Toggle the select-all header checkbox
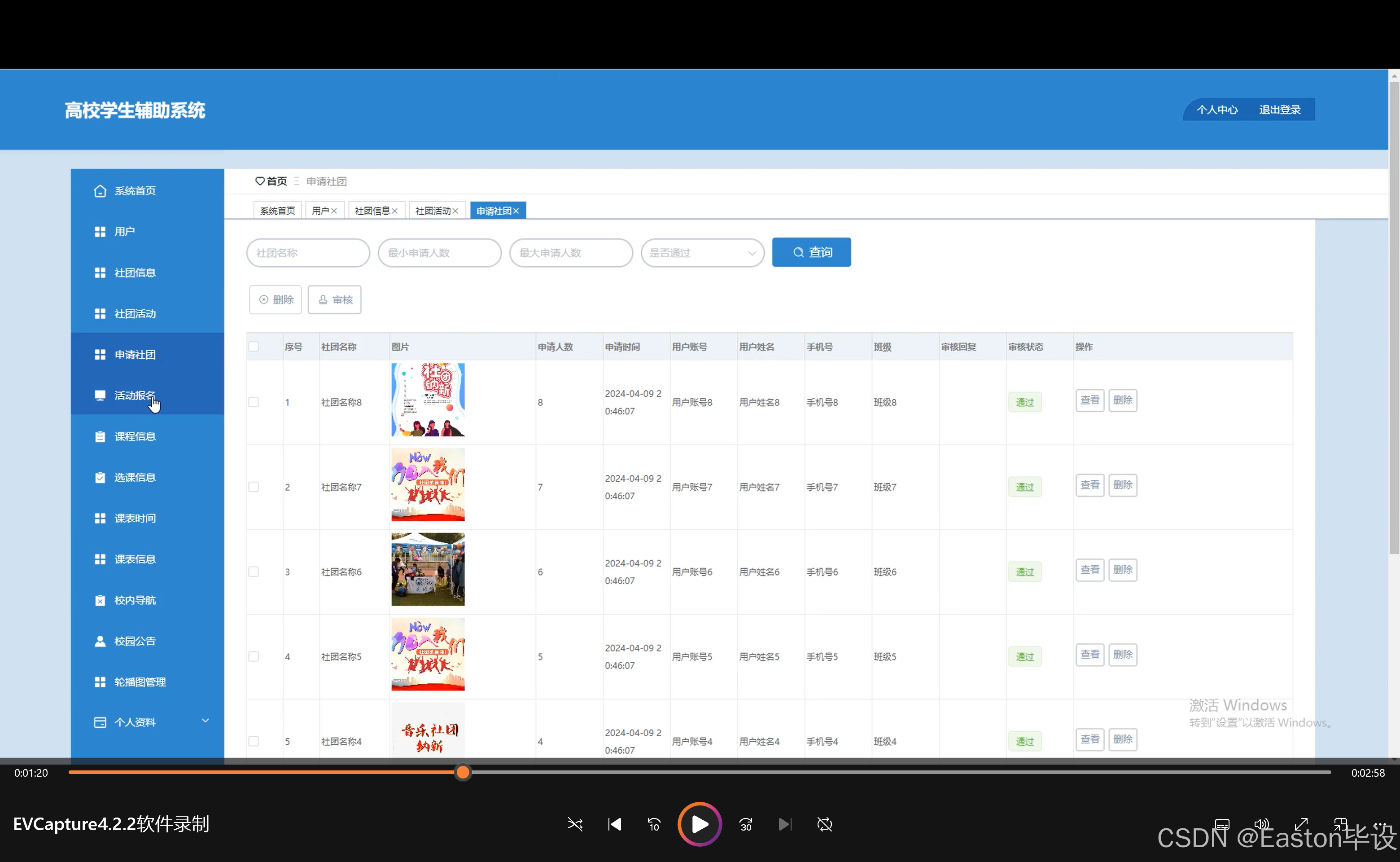Viewport: 1400px width, 862px height. [254, 347]
